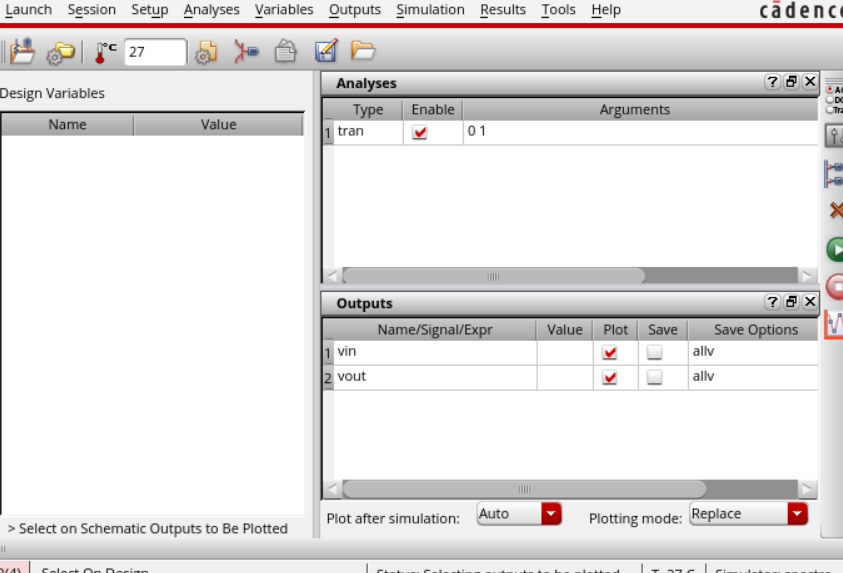Open the Tools menu
The width and height of the screenshot is (843, 573).
pos(558,10)
